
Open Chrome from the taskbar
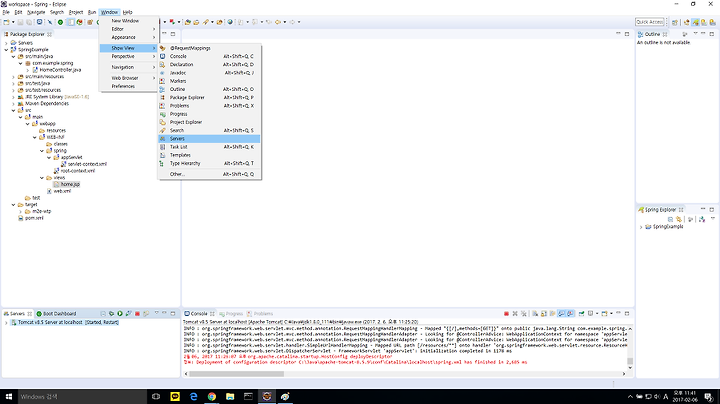coord(212,397)
